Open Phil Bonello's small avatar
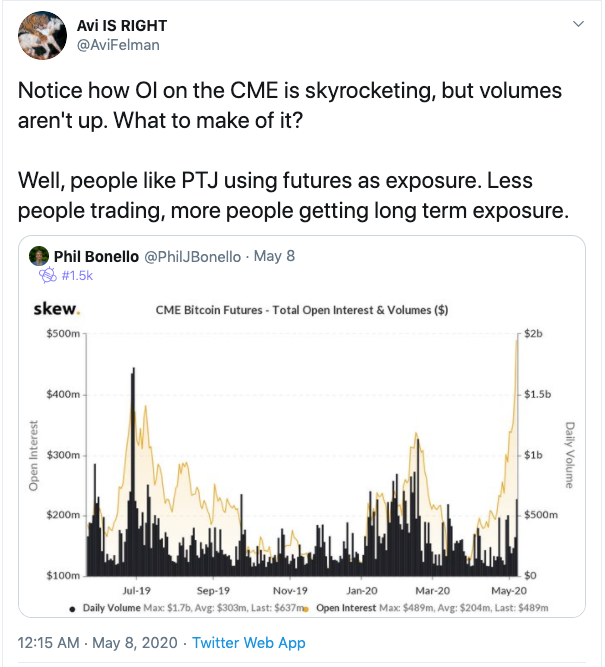Image resolution: width=605 pixels, height=667 pixels. 39,256
